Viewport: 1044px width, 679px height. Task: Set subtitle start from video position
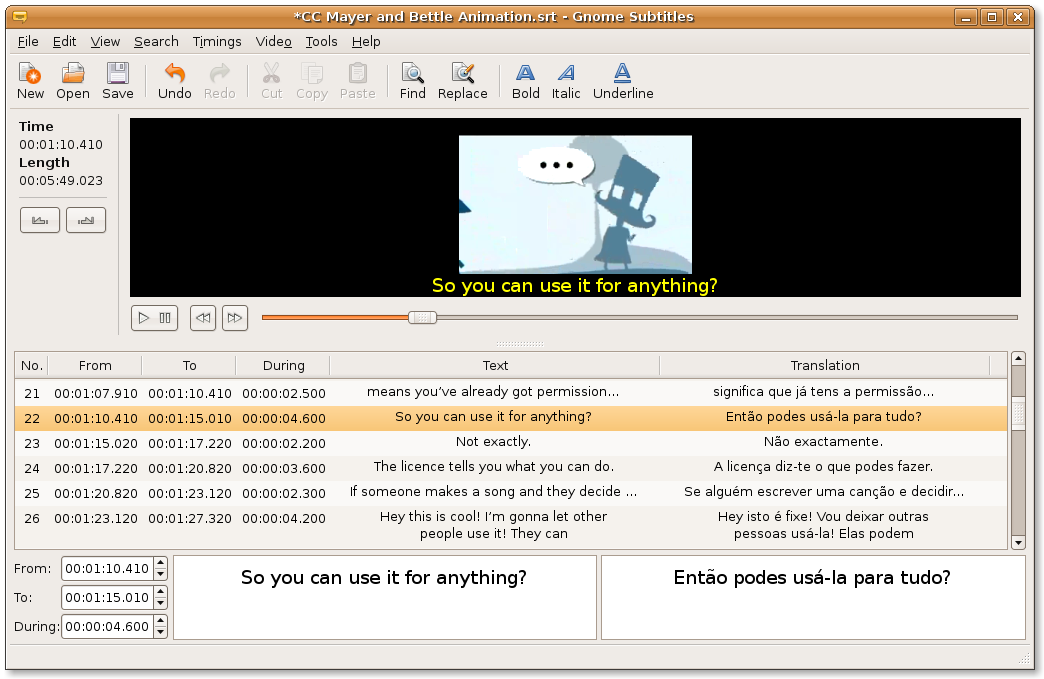point(40,220)
